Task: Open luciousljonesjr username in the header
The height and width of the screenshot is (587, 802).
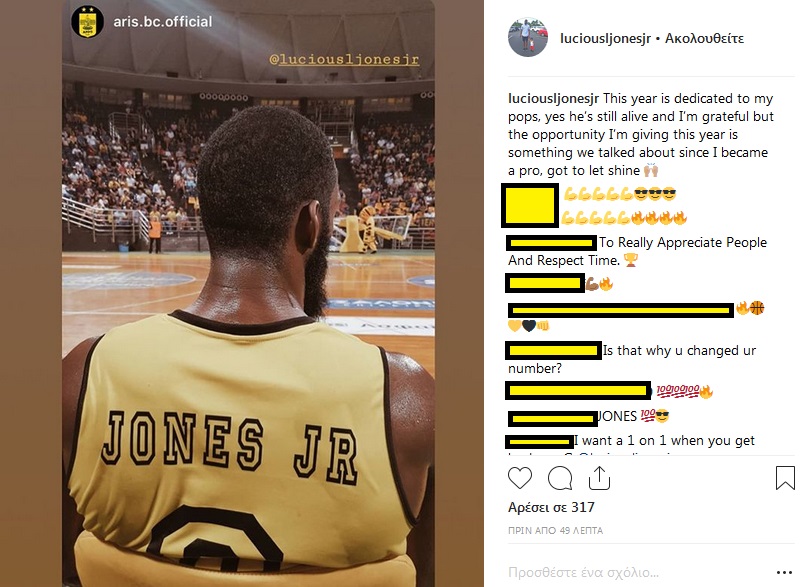Action: pyautogui.click(x=605, y=38)
